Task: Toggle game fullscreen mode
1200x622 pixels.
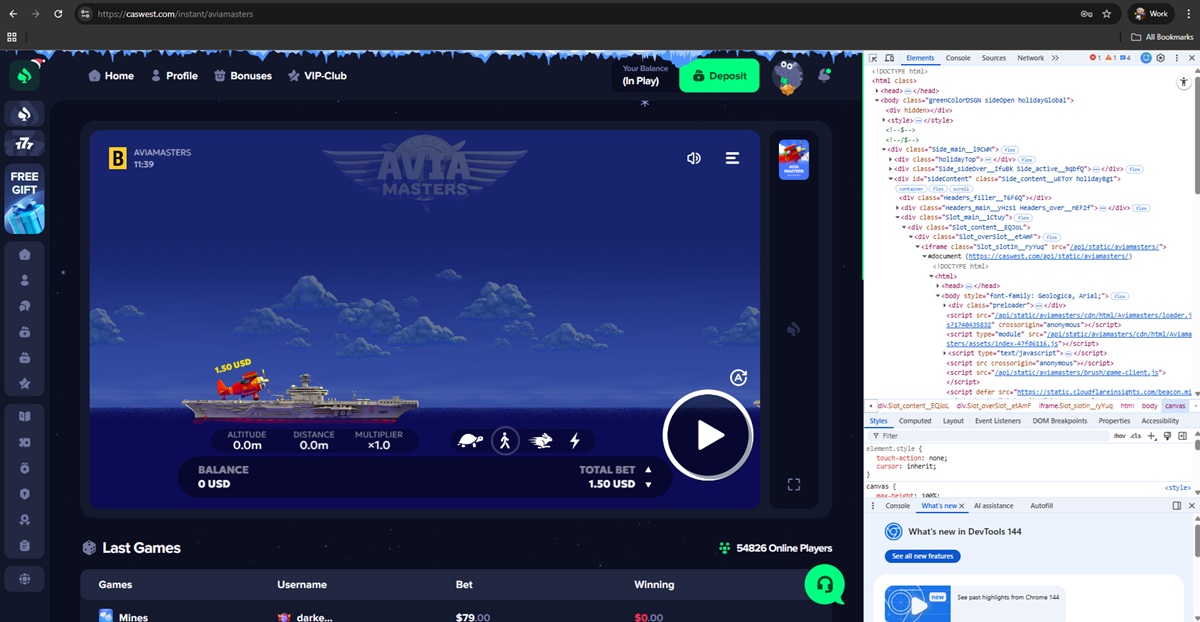Action: (x=794, y=485)
